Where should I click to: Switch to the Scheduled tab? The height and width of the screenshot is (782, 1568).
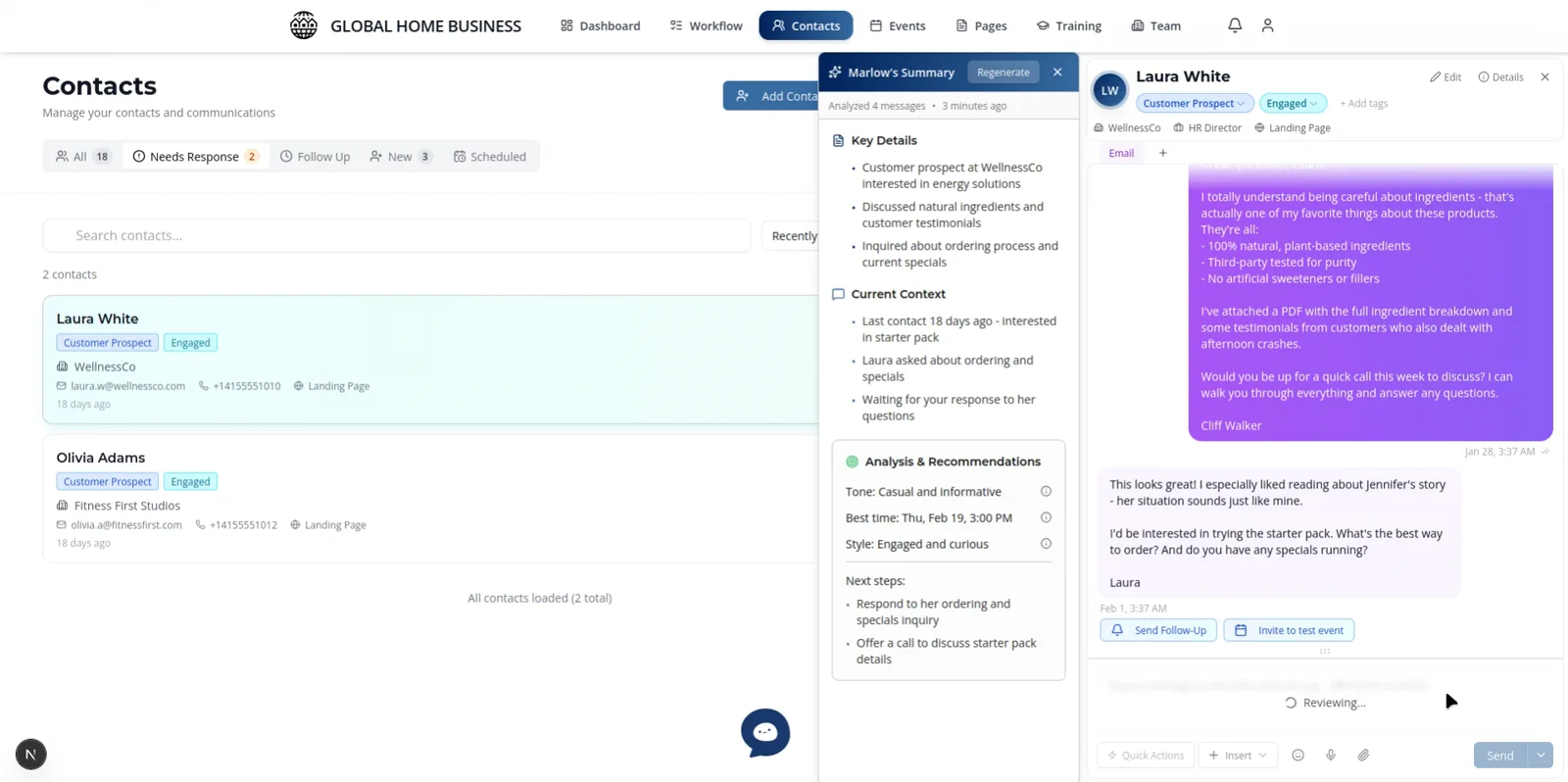click(489, 157)
